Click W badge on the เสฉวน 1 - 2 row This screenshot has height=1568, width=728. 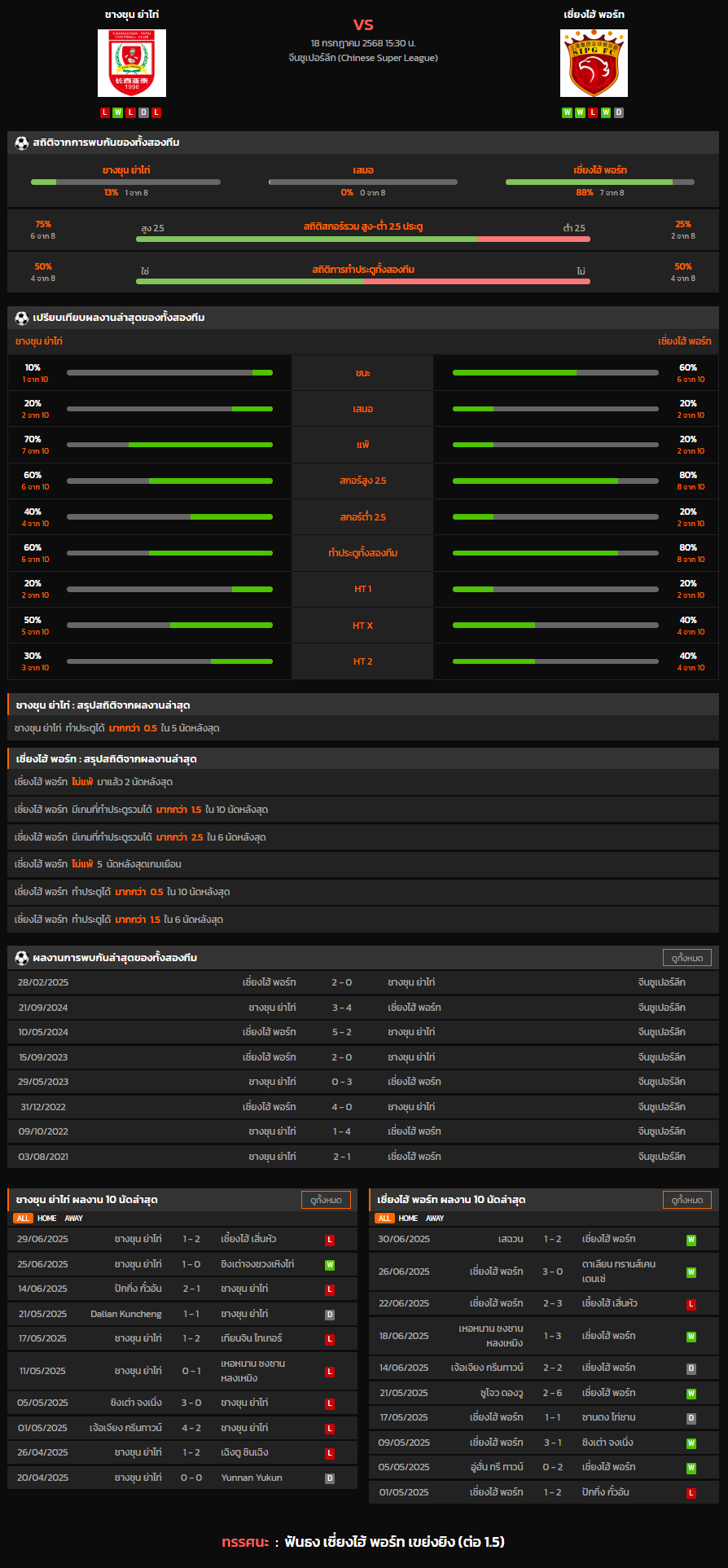tap(691, 1240)
